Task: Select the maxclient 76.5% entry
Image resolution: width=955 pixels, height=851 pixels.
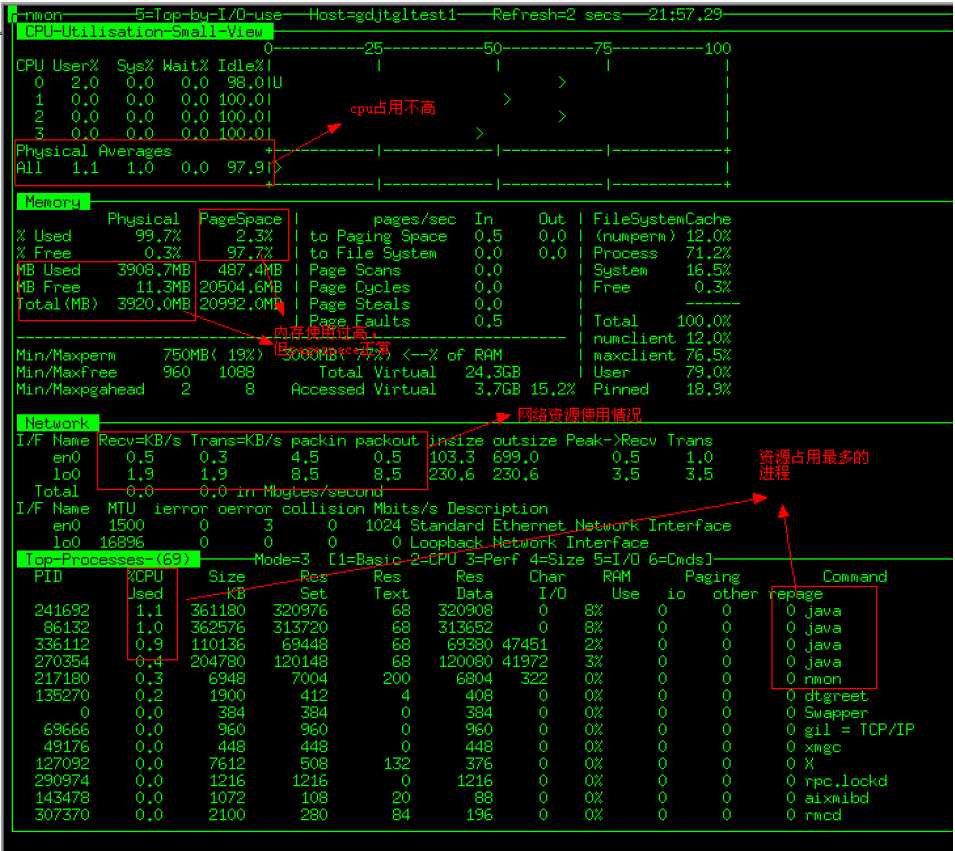Action: pos(662,355)
